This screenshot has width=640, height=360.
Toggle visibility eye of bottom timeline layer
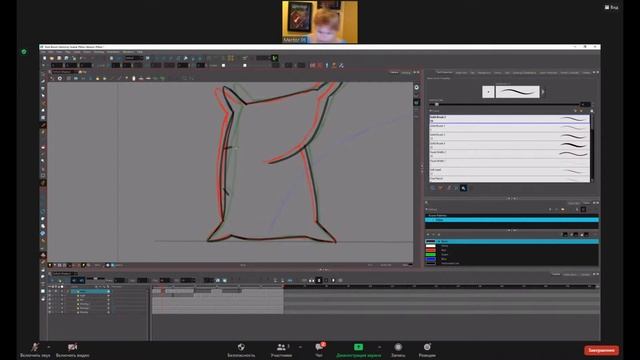pyautogui.click(x=50, y=312)
